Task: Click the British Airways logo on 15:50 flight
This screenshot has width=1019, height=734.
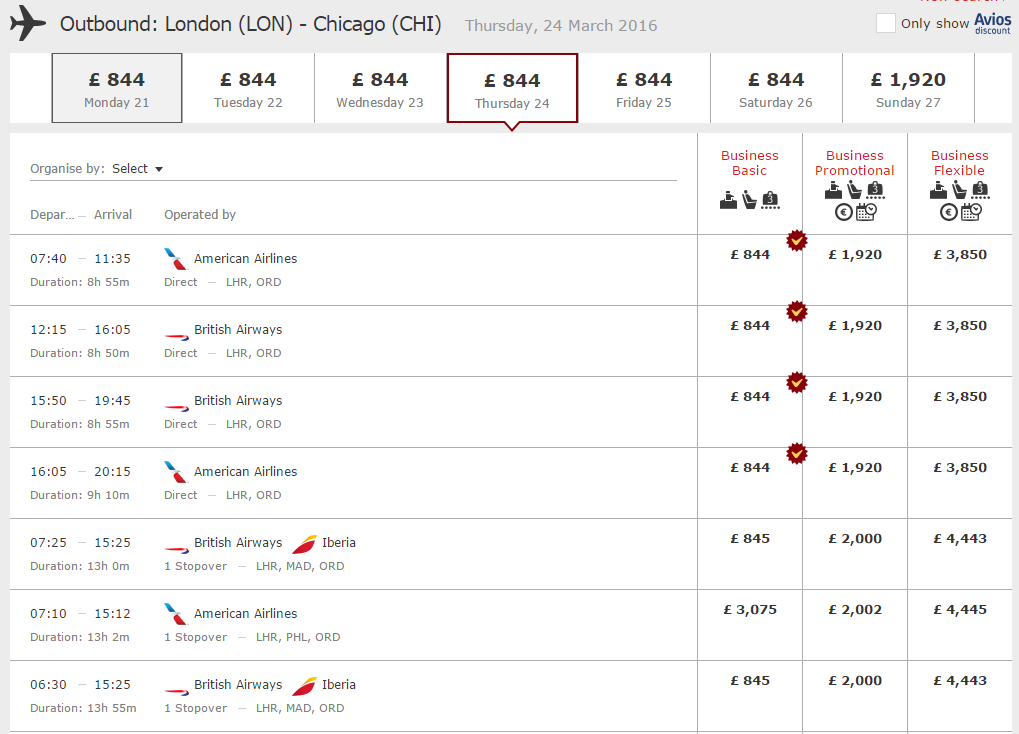Action: (176, 408)
